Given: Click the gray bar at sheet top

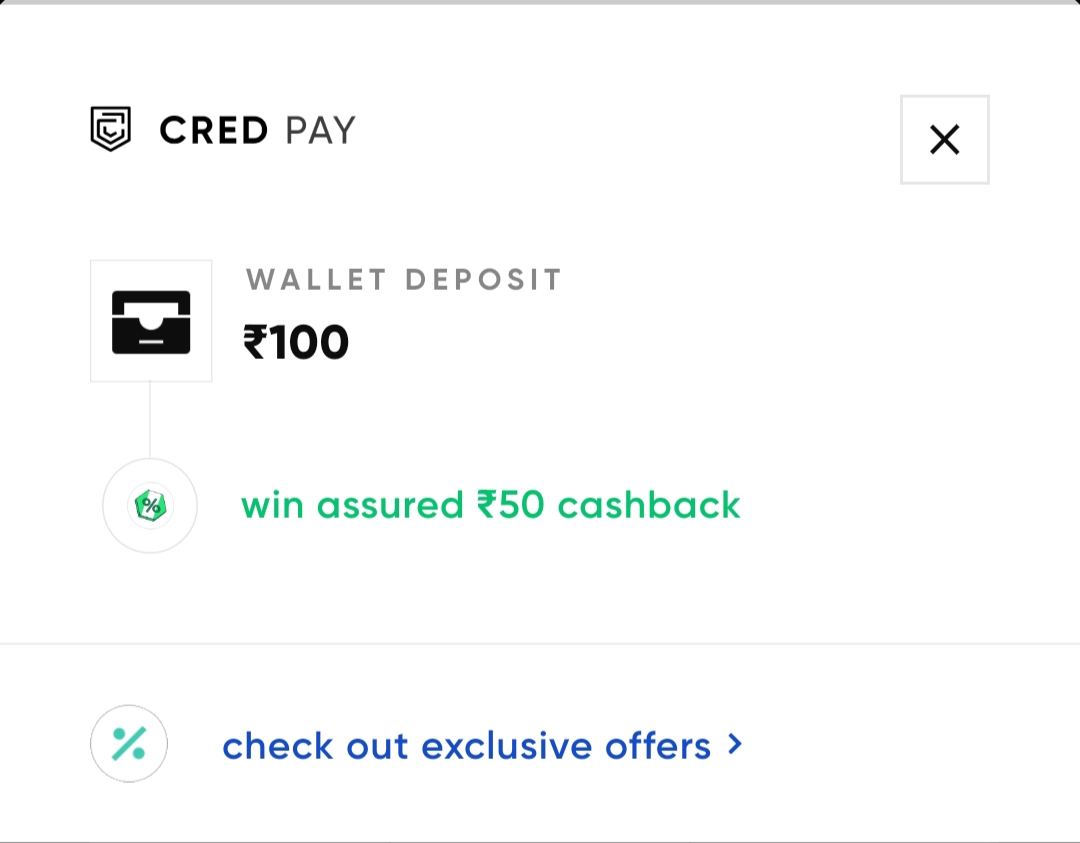Looking at the screenshot, I should click(540, 2).
